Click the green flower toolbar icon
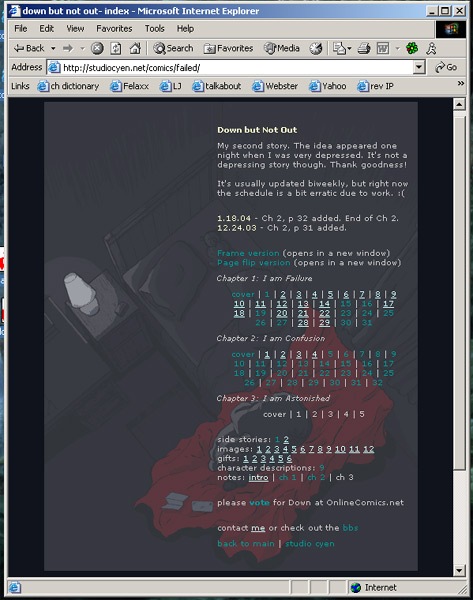Screen dimensions: 473x600 tap(412, 48)
